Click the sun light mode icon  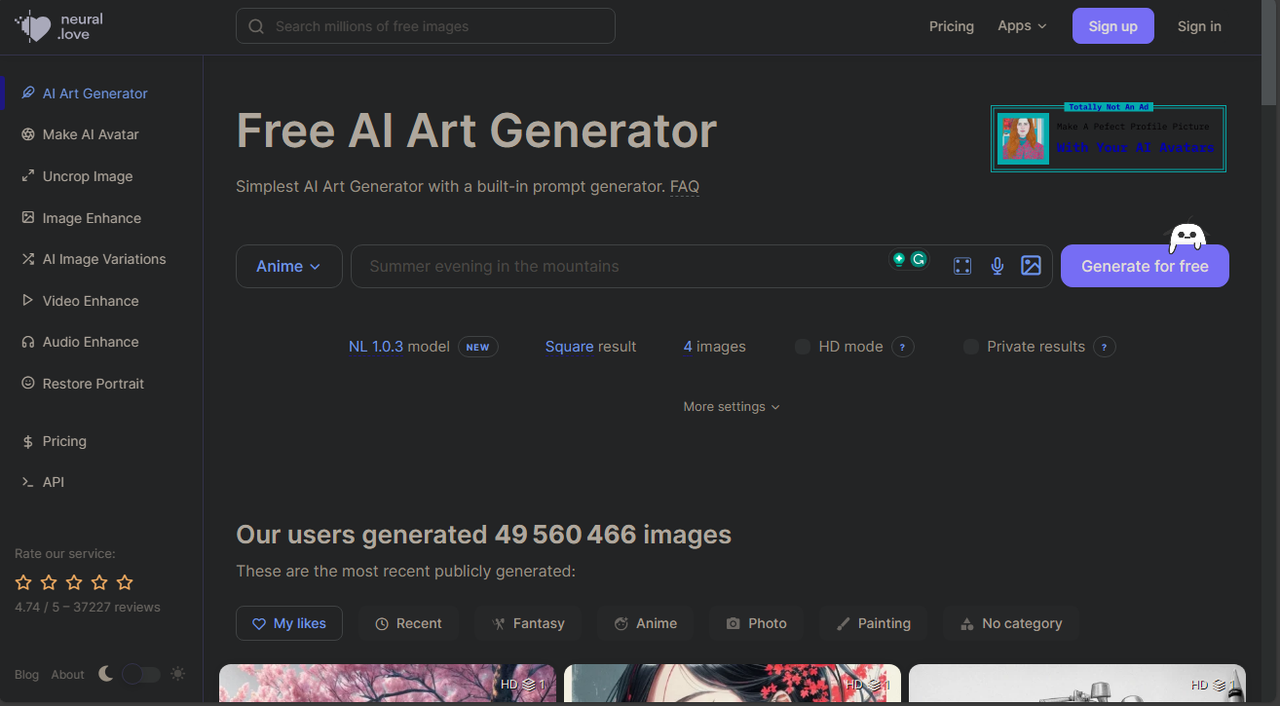click(x=178, y=674)
